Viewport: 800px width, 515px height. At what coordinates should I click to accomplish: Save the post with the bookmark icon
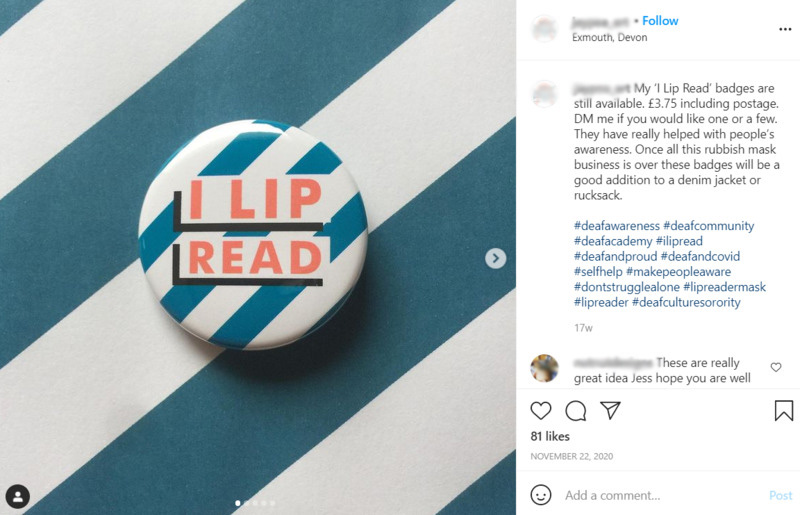784,410
